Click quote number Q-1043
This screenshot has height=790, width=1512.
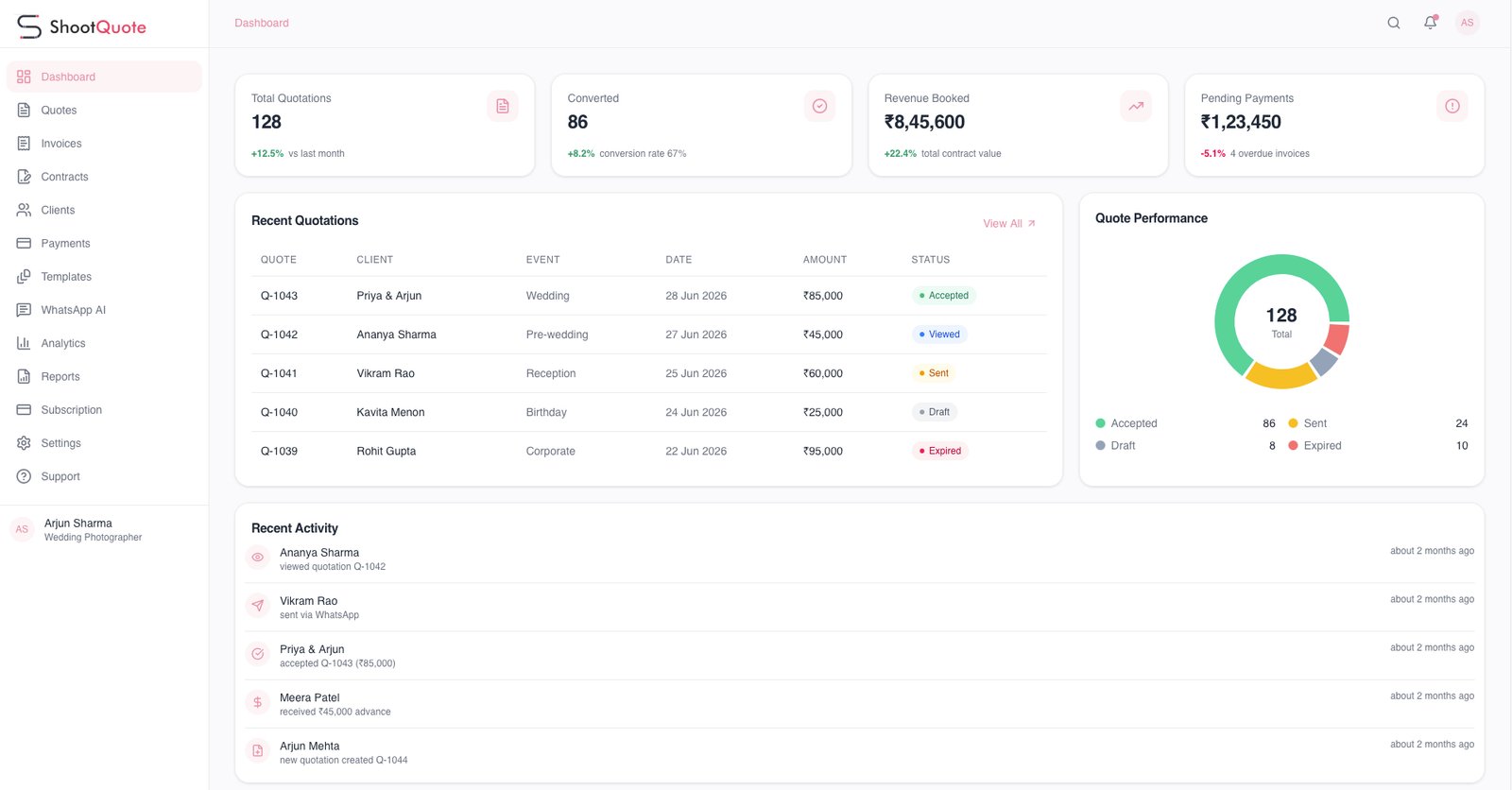coord(279,296)
